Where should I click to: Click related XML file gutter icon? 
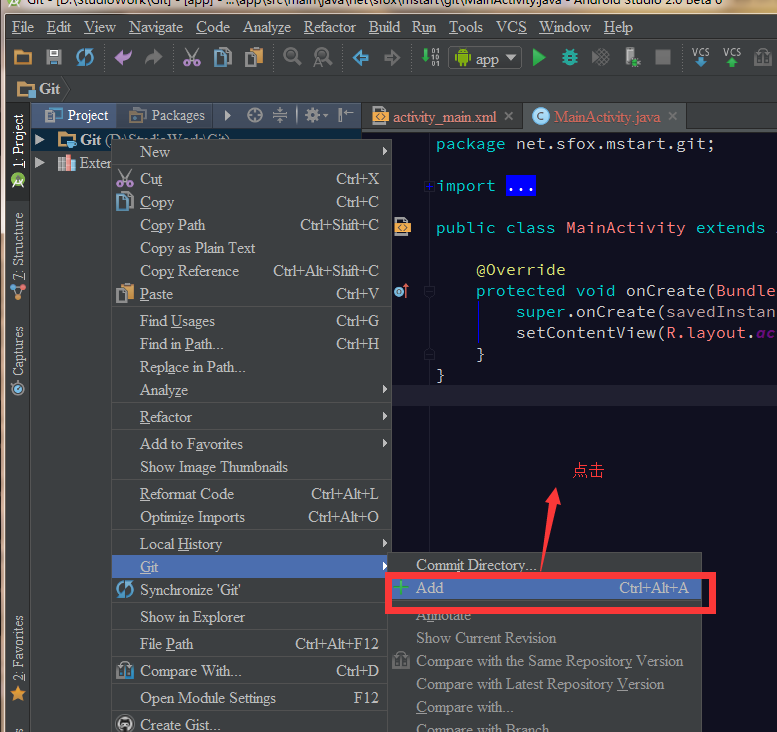(x=402, y=226)
